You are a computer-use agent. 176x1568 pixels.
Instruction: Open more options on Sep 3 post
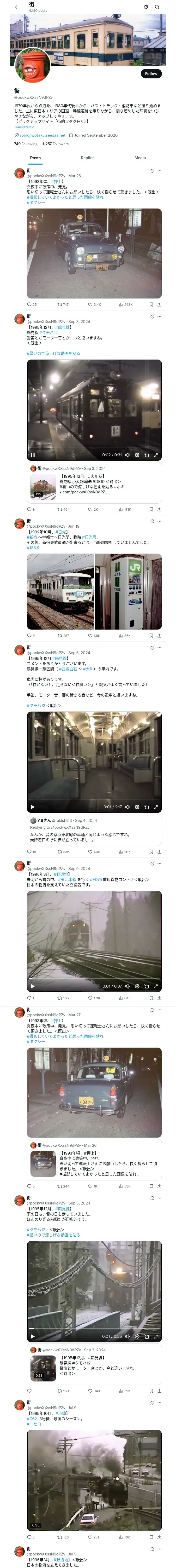[160, 316]
